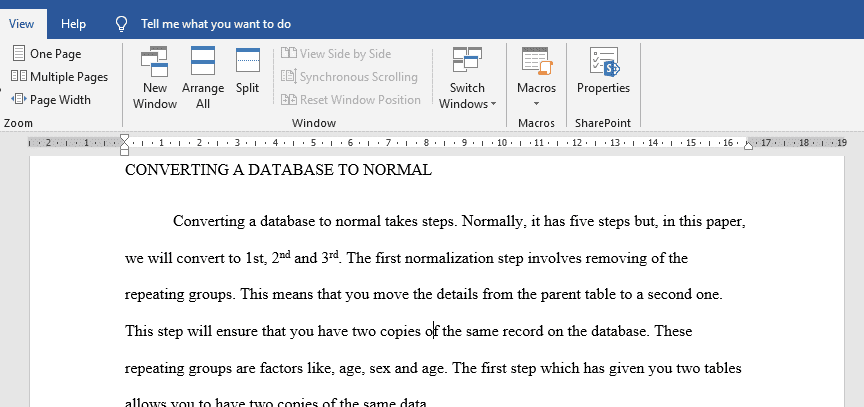Click the words 'parent table' in the document
The height and width of the screenshot is (407, 864).
[579, 295]
